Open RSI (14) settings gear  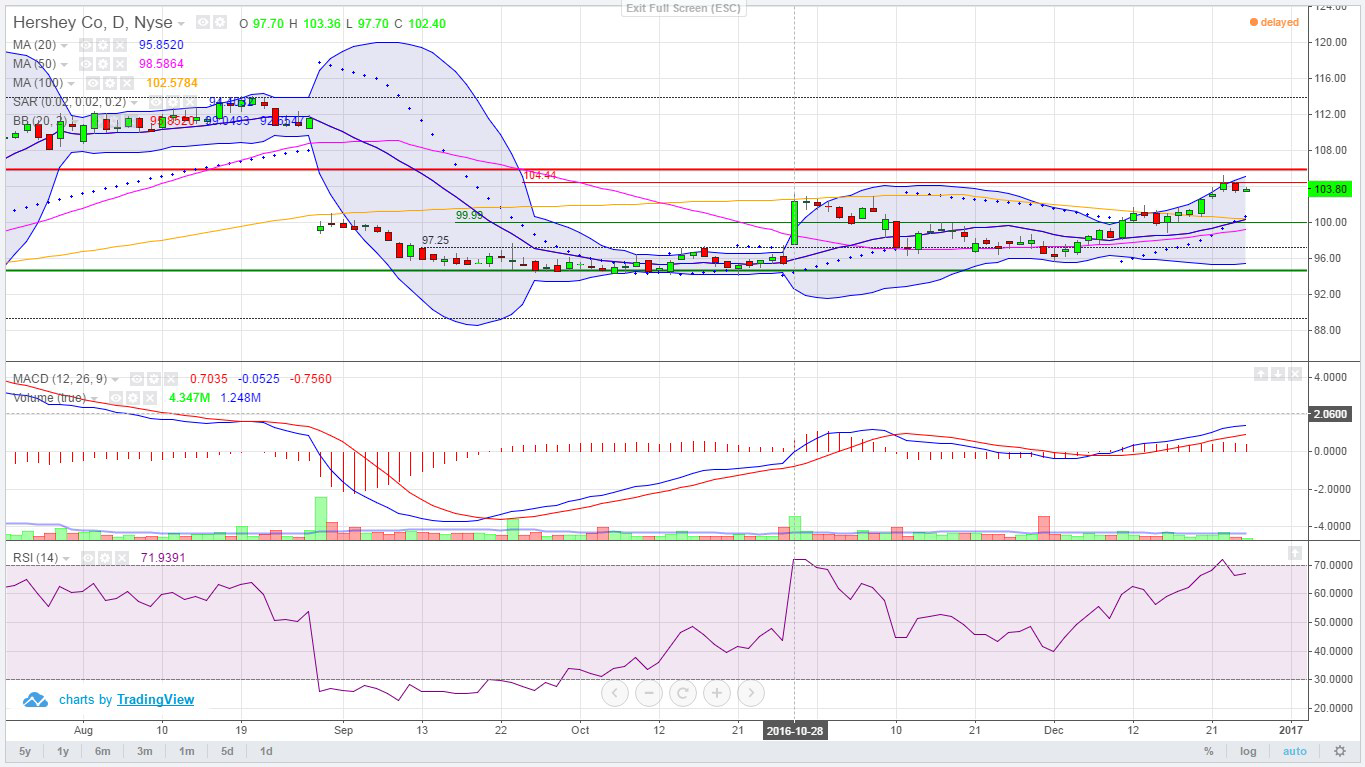[105, 558]
